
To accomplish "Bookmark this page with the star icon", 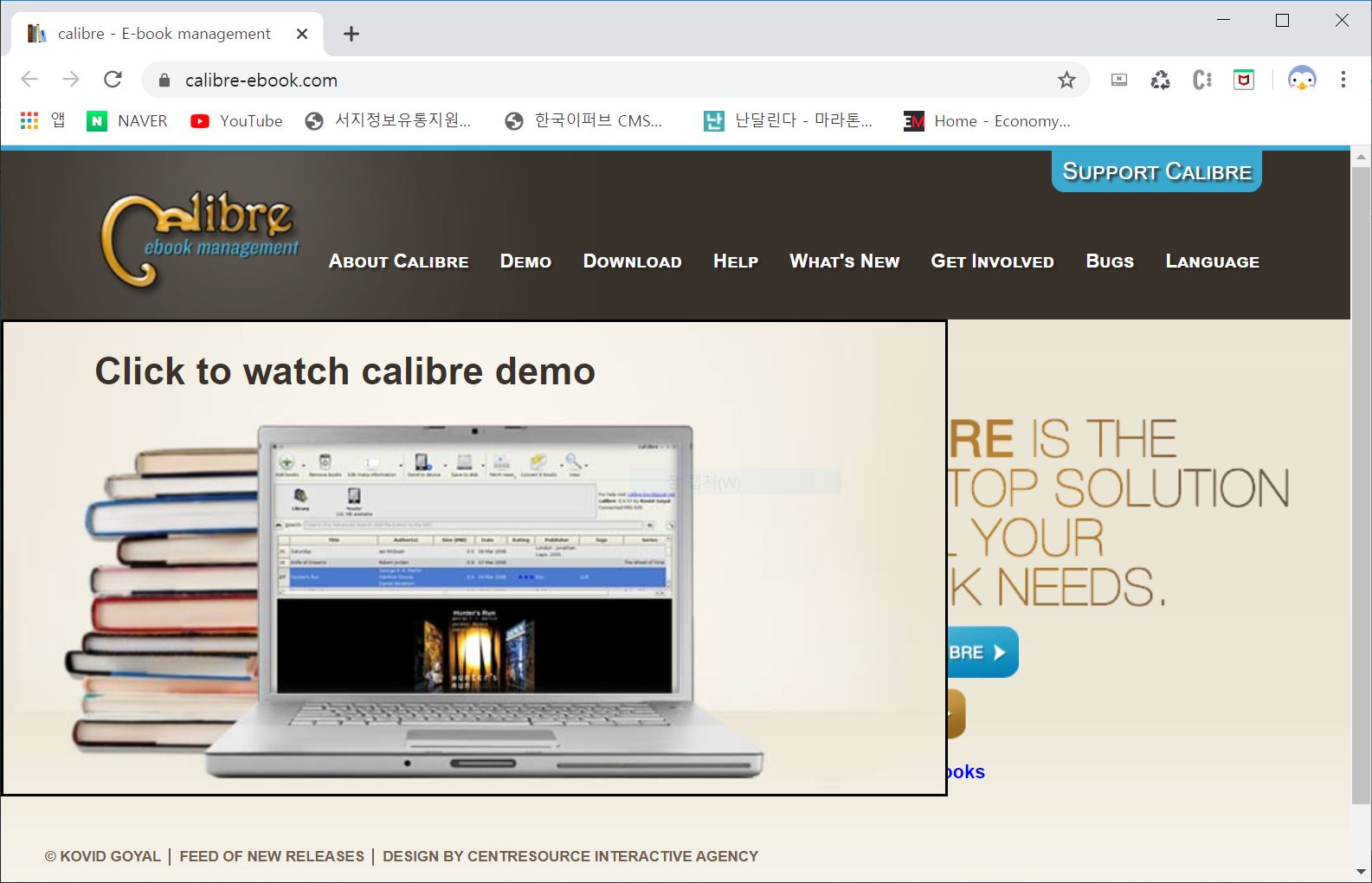I will tap(1066, 80).
